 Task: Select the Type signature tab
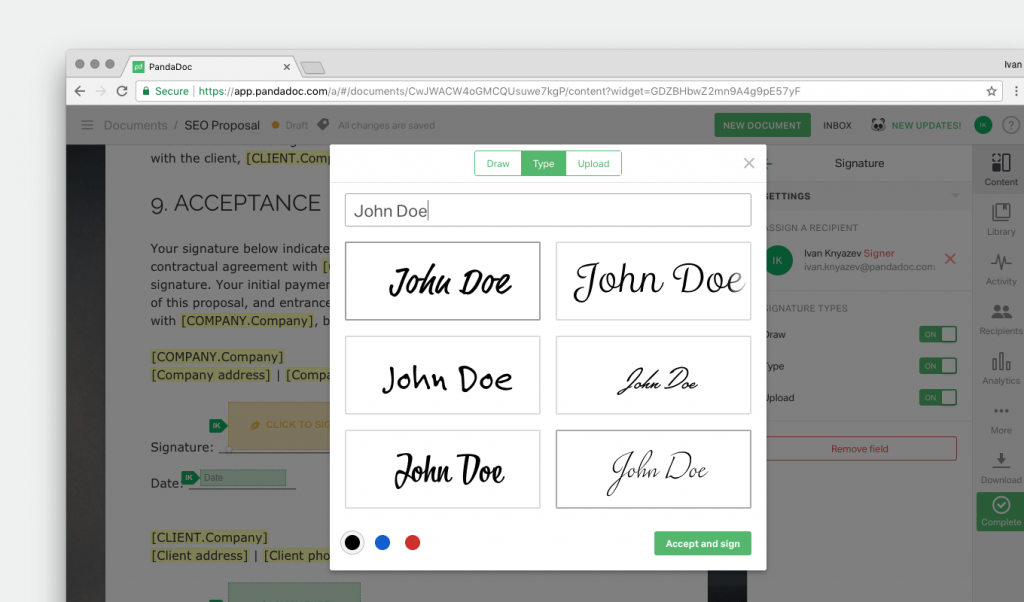tap(543, 163)
